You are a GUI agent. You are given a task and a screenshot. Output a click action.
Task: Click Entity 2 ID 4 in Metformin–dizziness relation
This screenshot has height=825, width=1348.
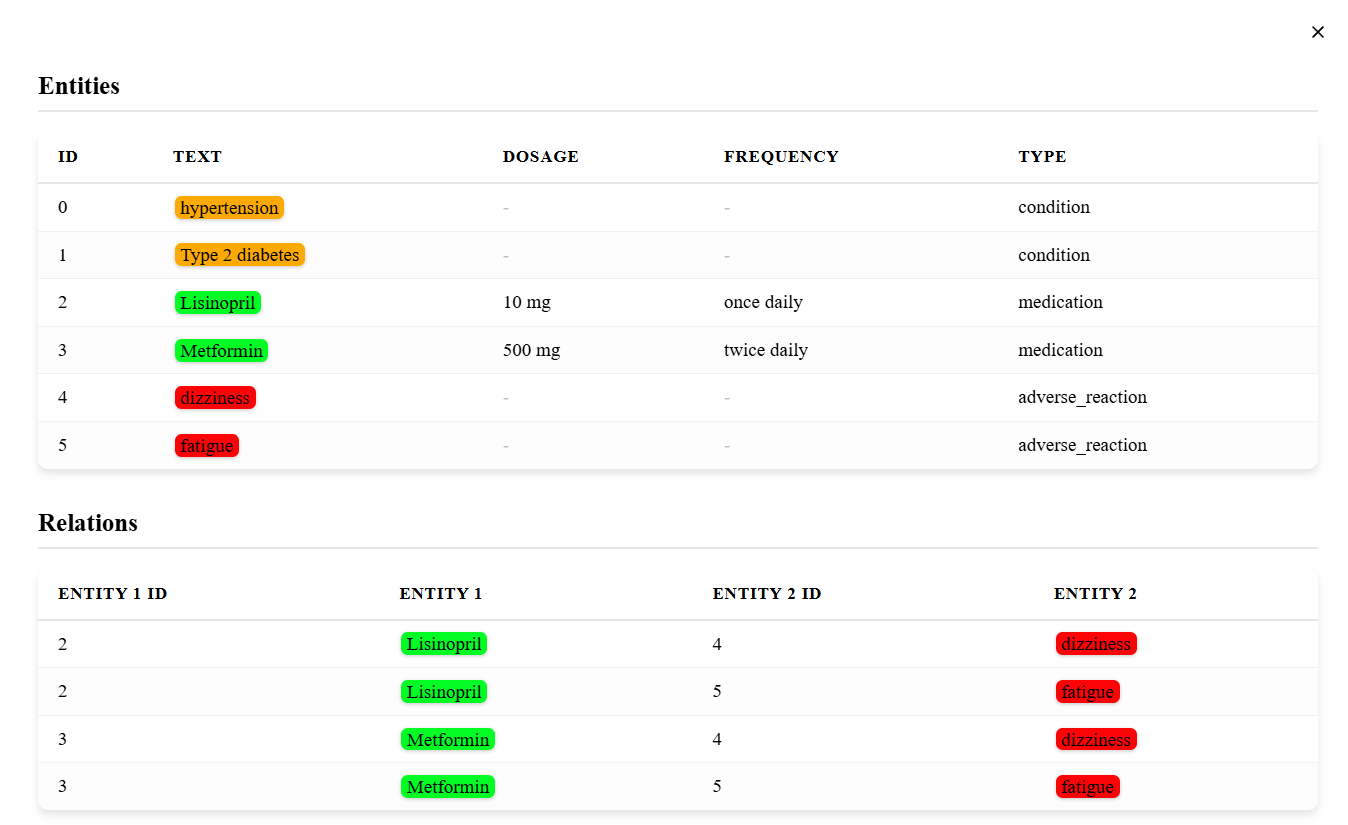click(717, 739)
